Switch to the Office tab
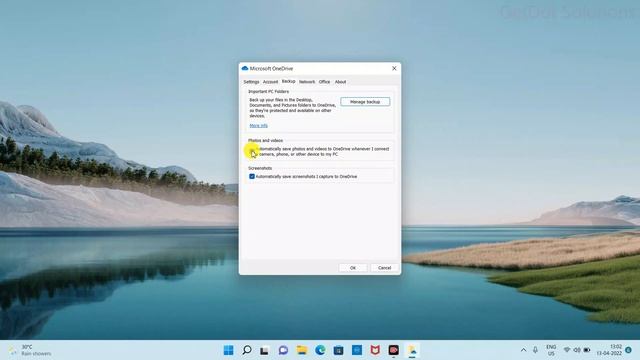 coord(324,82)
